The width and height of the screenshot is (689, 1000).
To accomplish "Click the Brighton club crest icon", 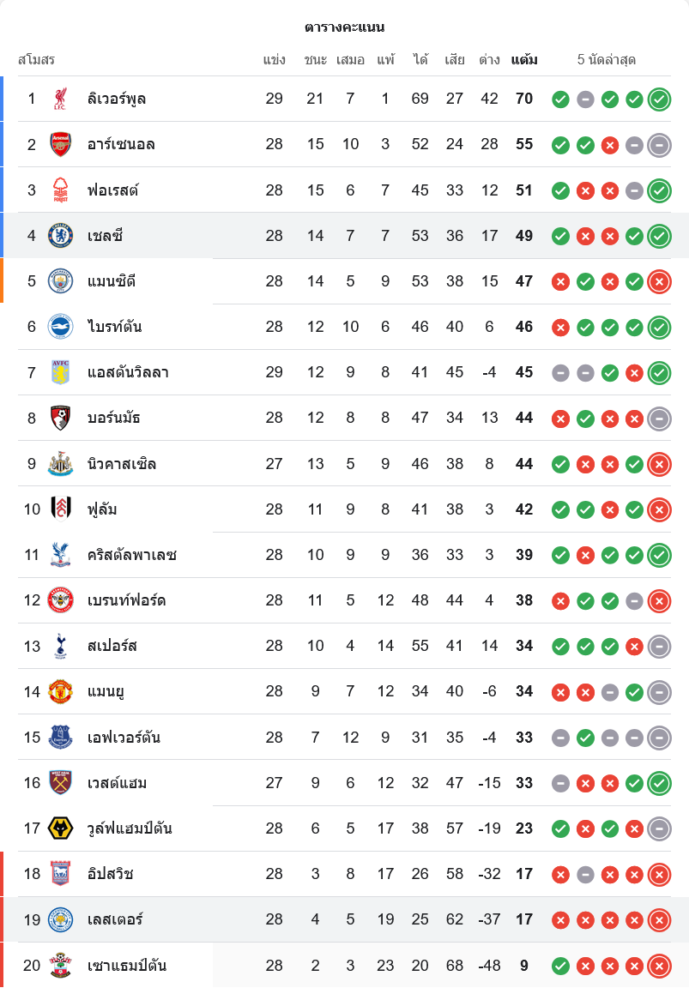I will click(61, 327).
